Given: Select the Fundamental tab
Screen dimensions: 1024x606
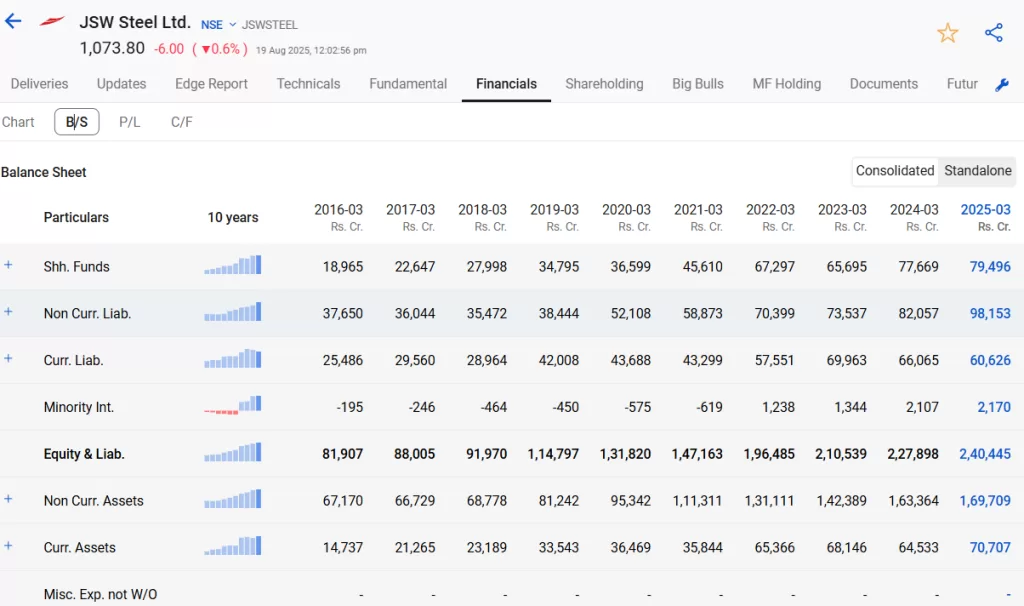Looking at the screenshot, I should (408, 84).
